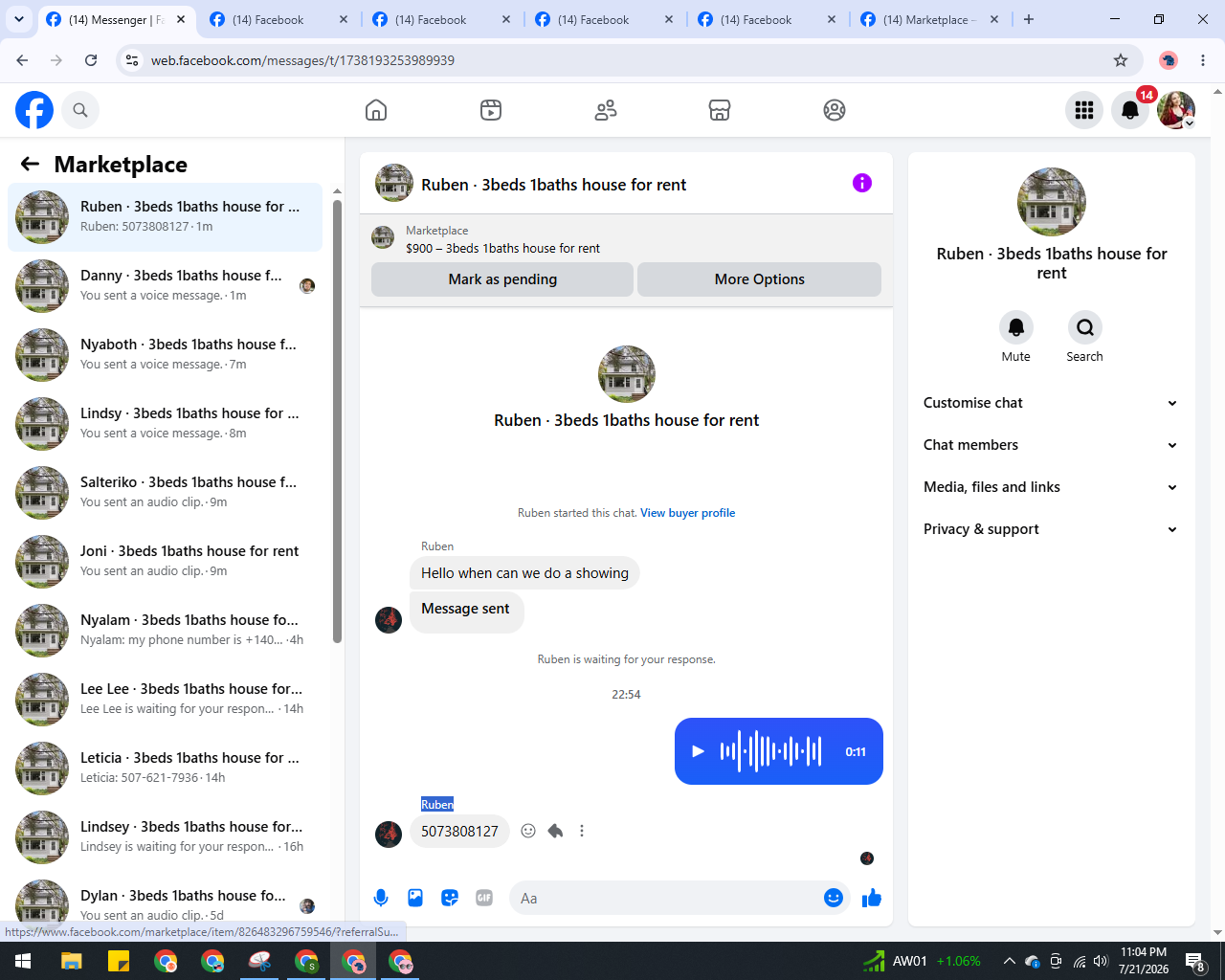
Task: Send a thumbs-up like
Action: [872, 898]
